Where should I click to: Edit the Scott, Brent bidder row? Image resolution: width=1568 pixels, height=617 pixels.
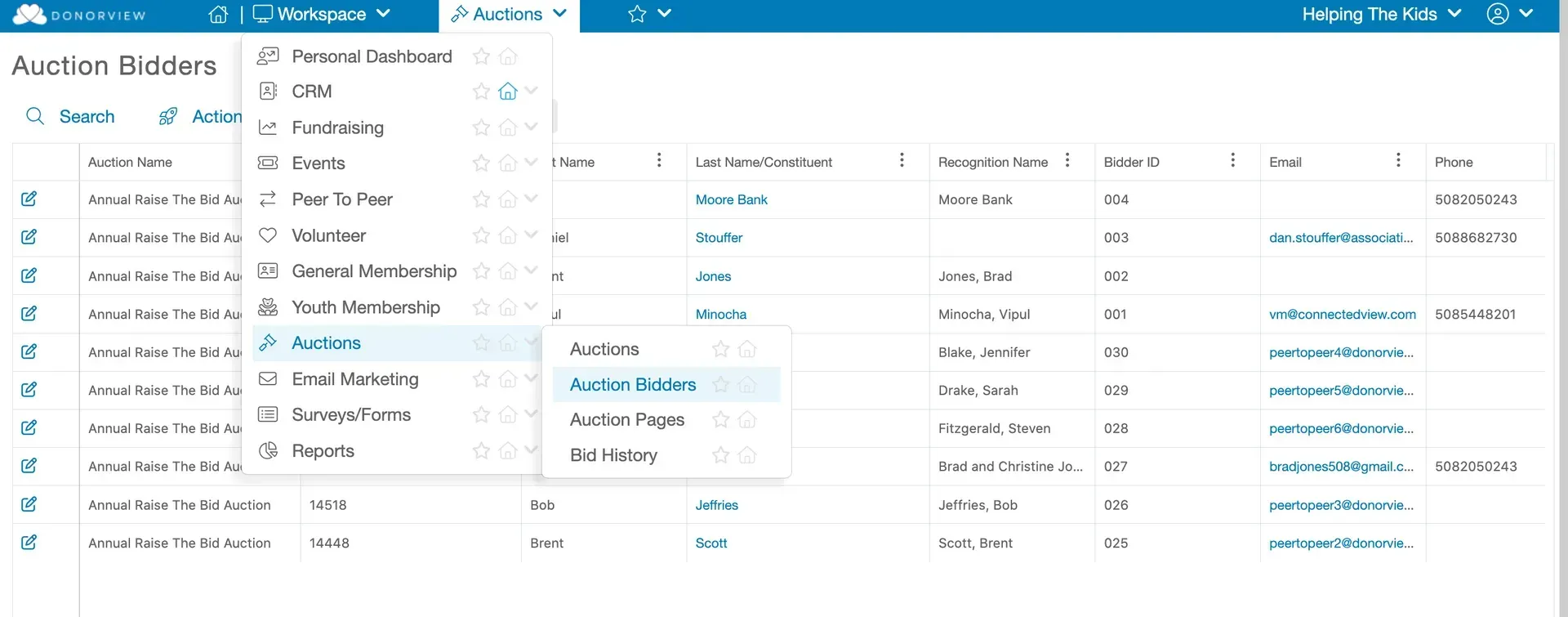(x=29, y=542)
